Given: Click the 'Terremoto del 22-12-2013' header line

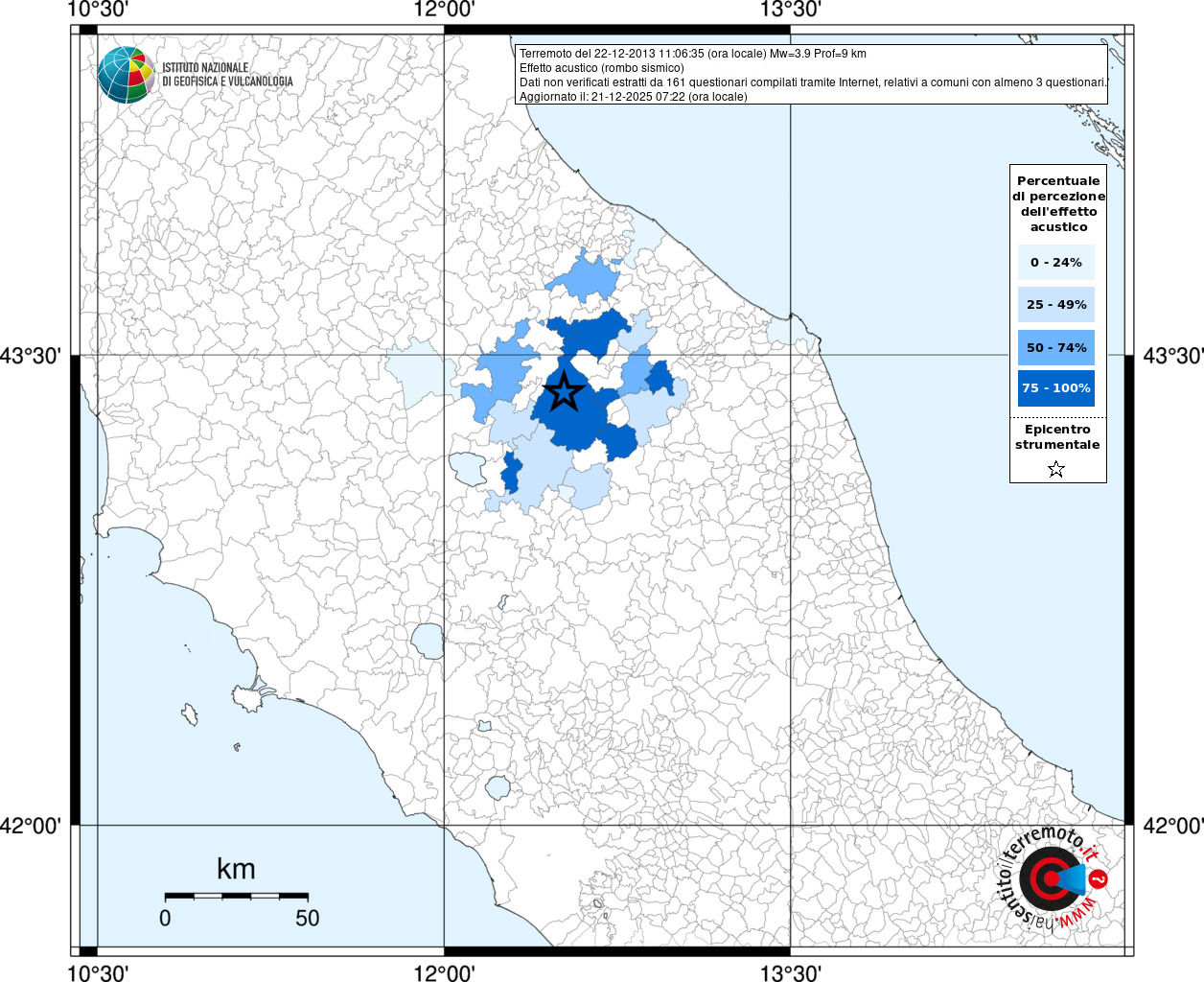Looking at the screenshot, I should 692,54.
